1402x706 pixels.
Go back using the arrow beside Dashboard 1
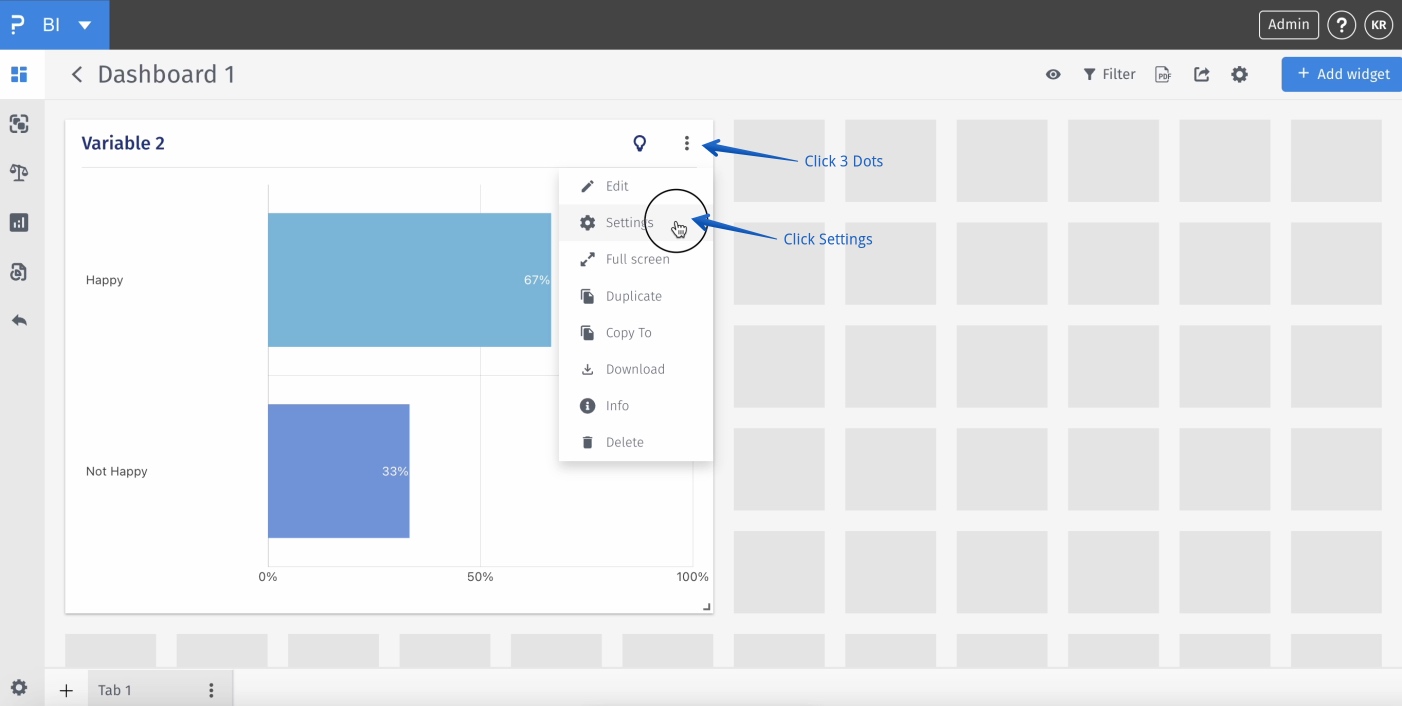77,75
